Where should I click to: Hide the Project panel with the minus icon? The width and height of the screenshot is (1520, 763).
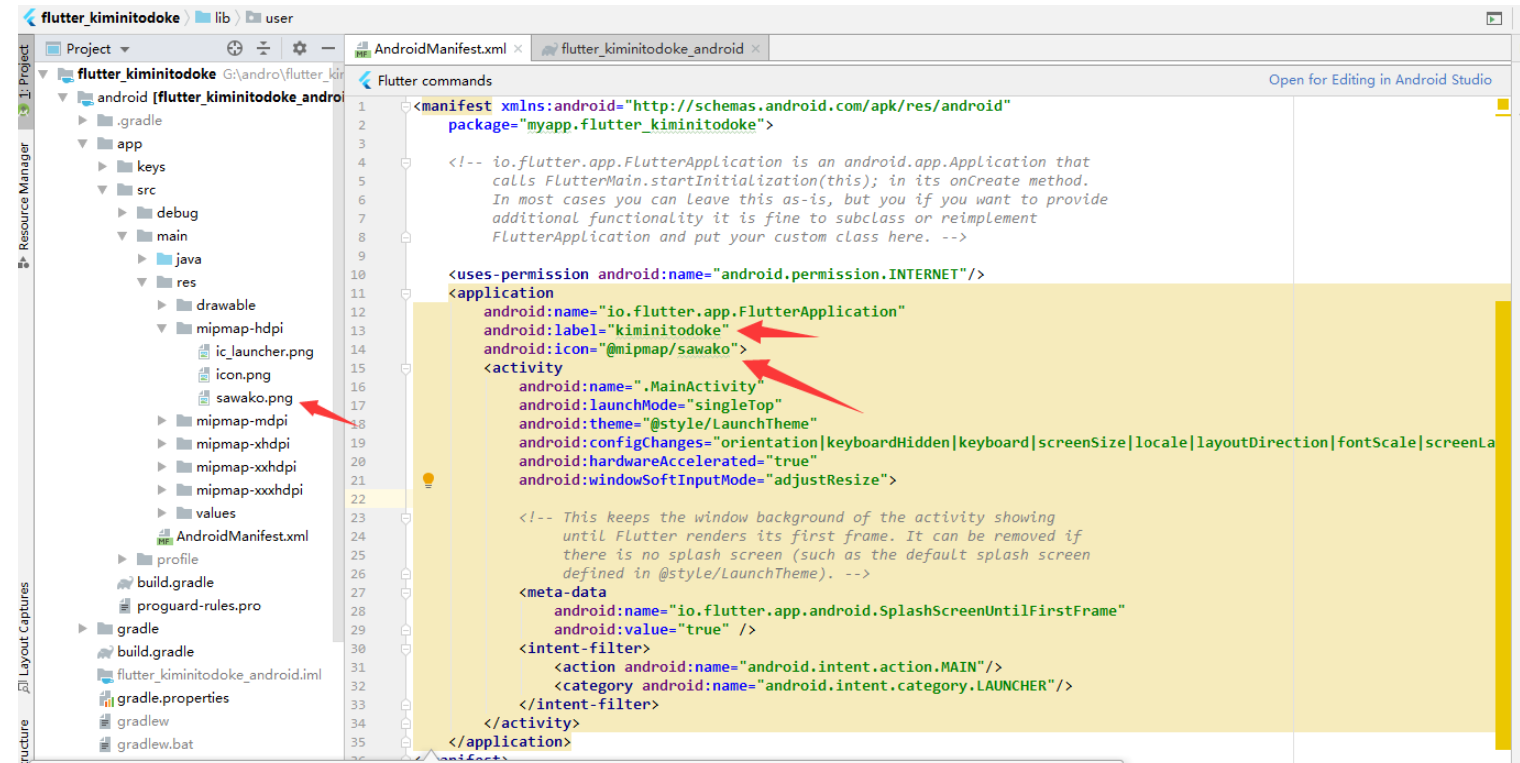point(328,48)
